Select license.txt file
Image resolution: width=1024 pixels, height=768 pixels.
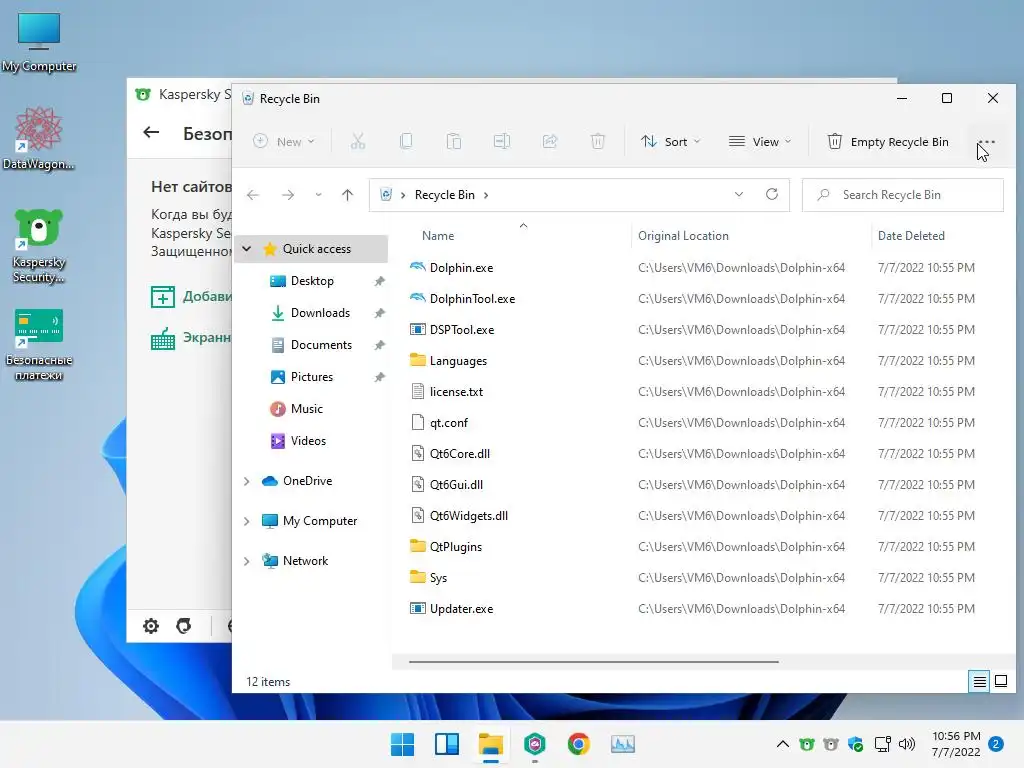456,392
